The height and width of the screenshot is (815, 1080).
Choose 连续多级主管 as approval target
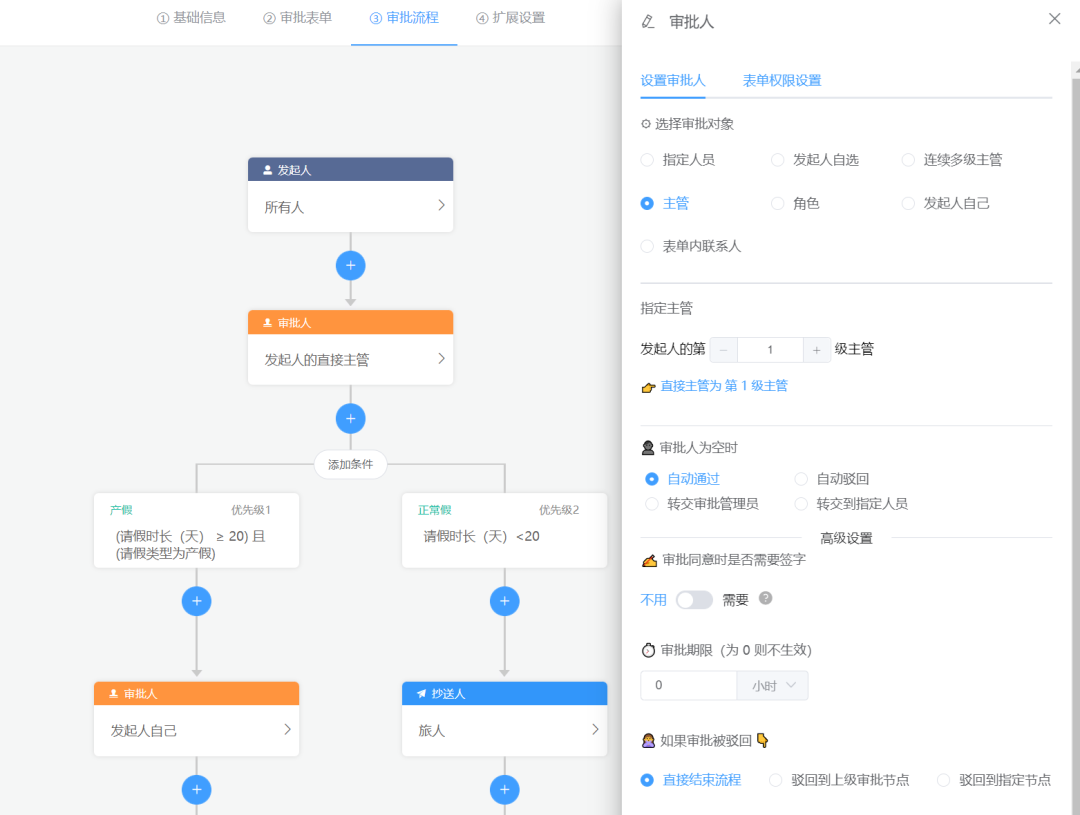pos(908,160)
